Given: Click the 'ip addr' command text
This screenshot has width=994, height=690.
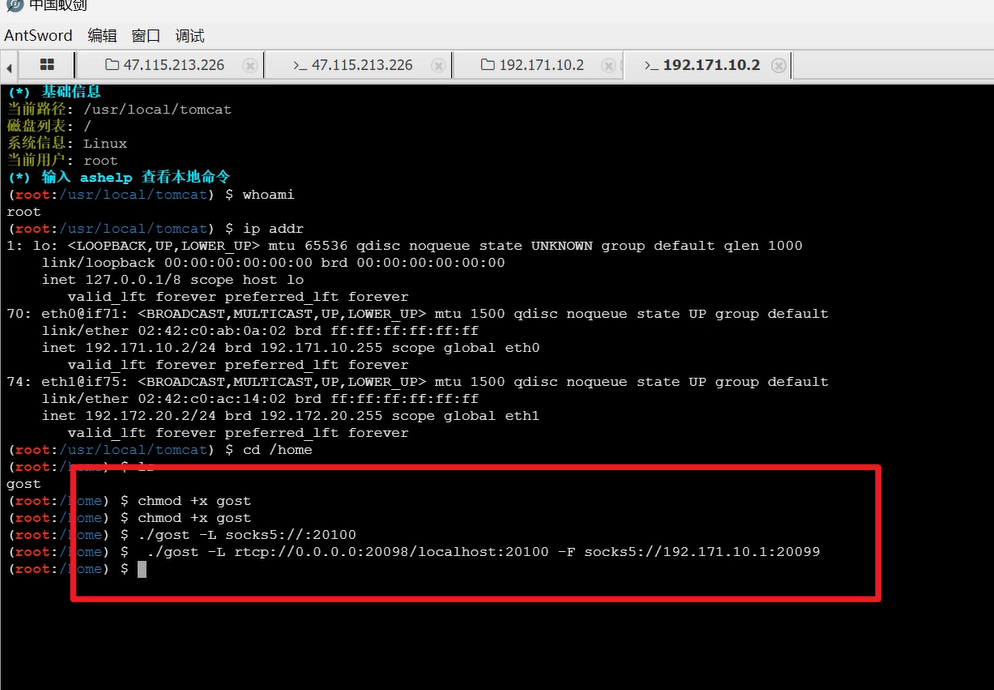Looking at the screenshot, I should click(x=273, y=228).
